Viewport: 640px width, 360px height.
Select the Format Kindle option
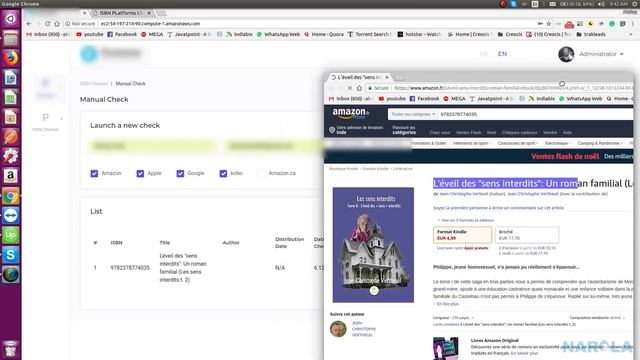tap(462, 235)
